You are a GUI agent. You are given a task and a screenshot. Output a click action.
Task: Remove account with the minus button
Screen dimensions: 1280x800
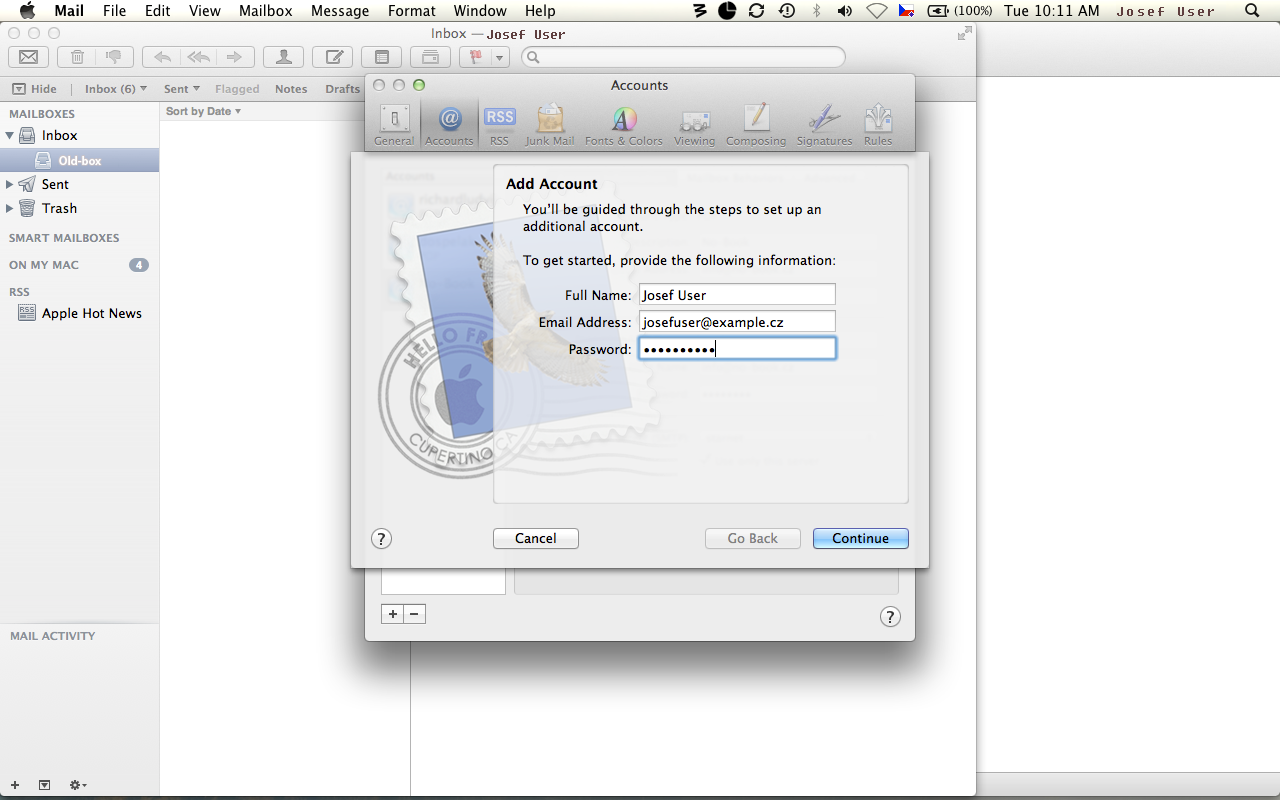pos(415,614)
